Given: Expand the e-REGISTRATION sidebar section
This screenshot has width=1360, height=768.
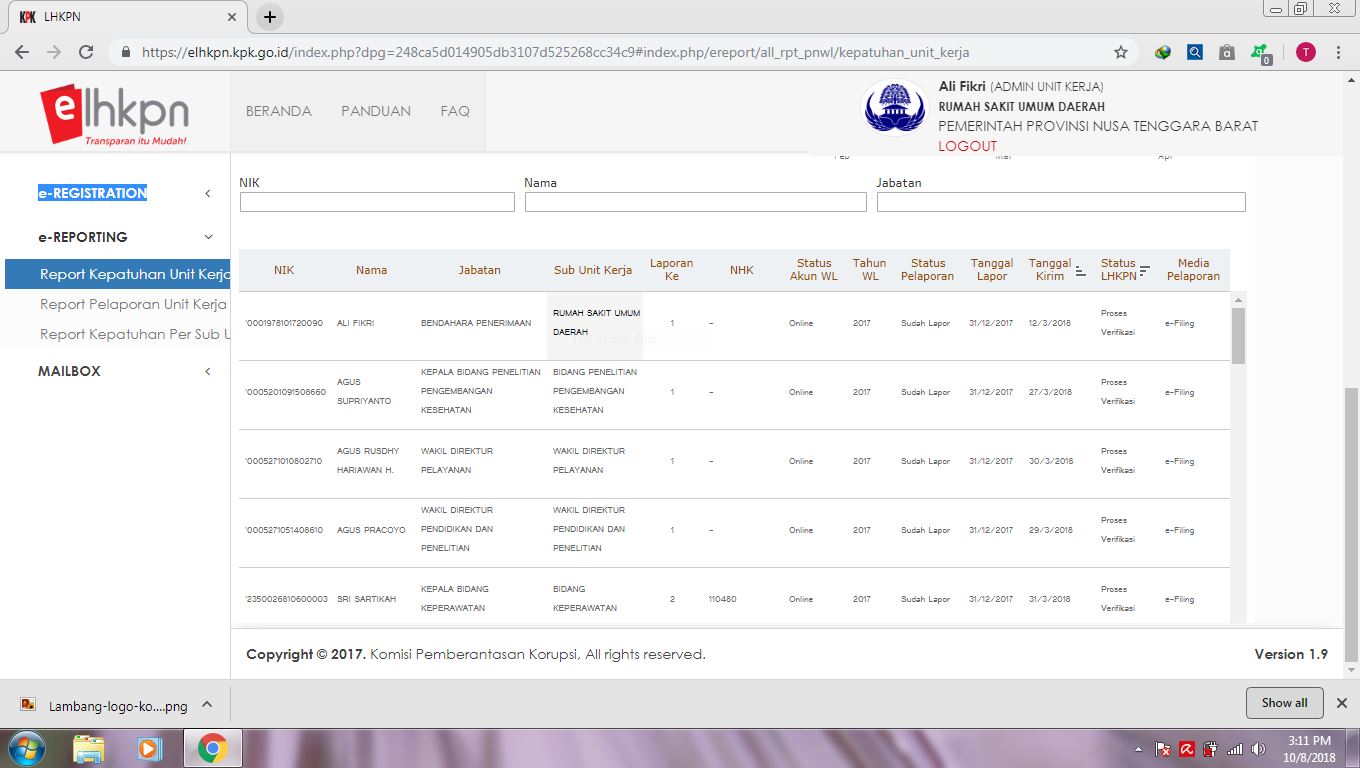Looking at the screenshot, I should 208,193.
